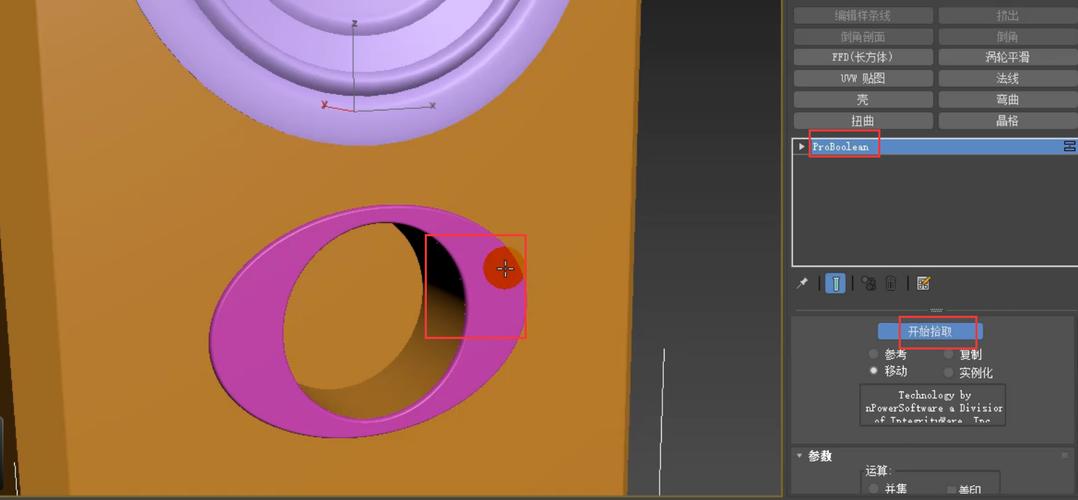Apply FFD(长方体) modifier button
Screen dimensions: 1078x500
click(x=863, y=58)
